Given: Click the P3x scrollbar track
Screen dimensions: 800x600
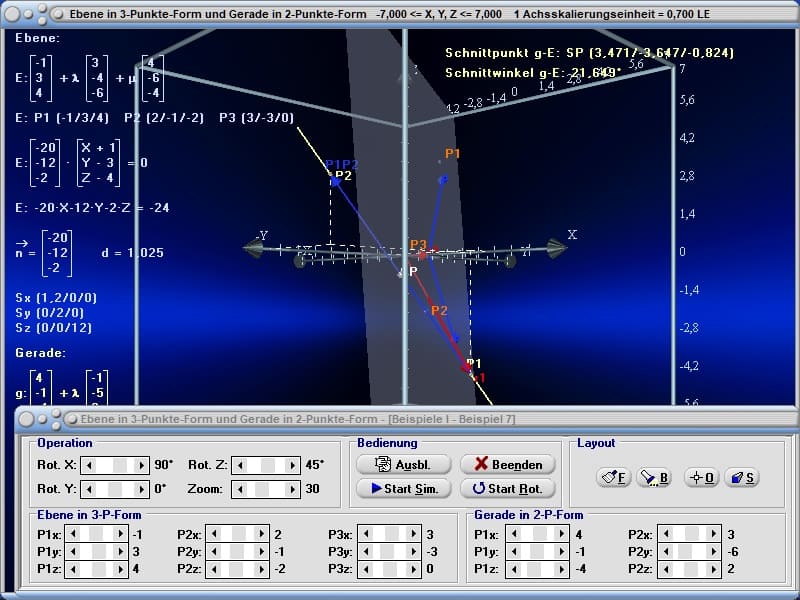Looking at the screenshot, I should click(x=390, y=534).
